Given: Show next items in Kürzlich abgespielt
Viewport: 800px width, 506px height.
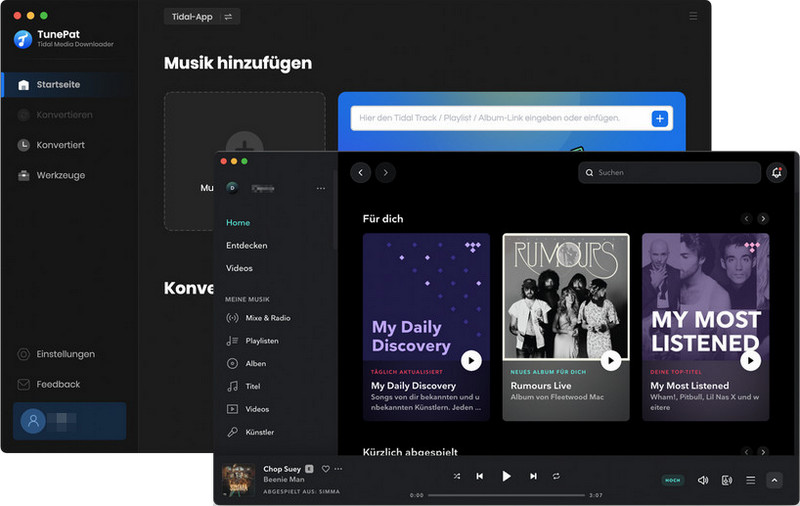Looking at the screenshot, I should (x=763, y=451).
